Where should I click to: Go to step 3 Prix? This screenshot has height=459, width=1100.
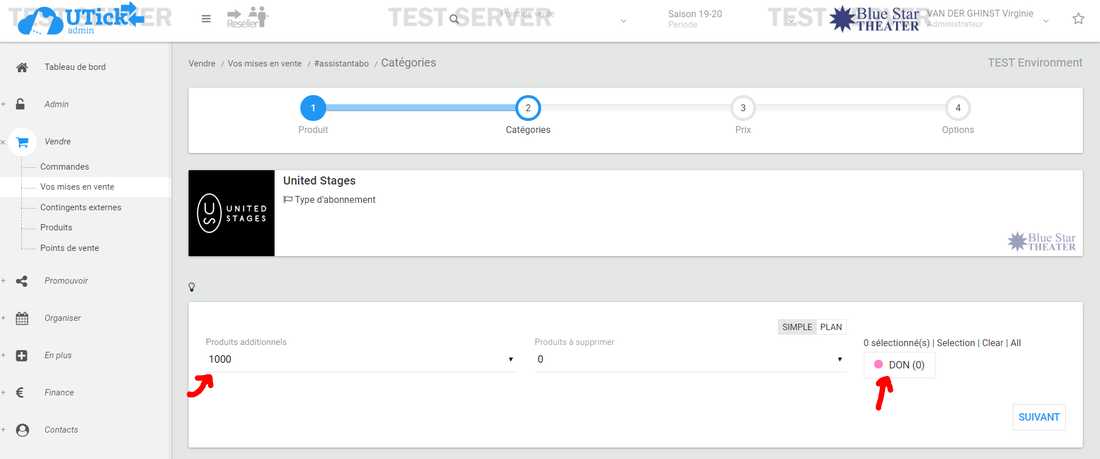coord(742,108)
